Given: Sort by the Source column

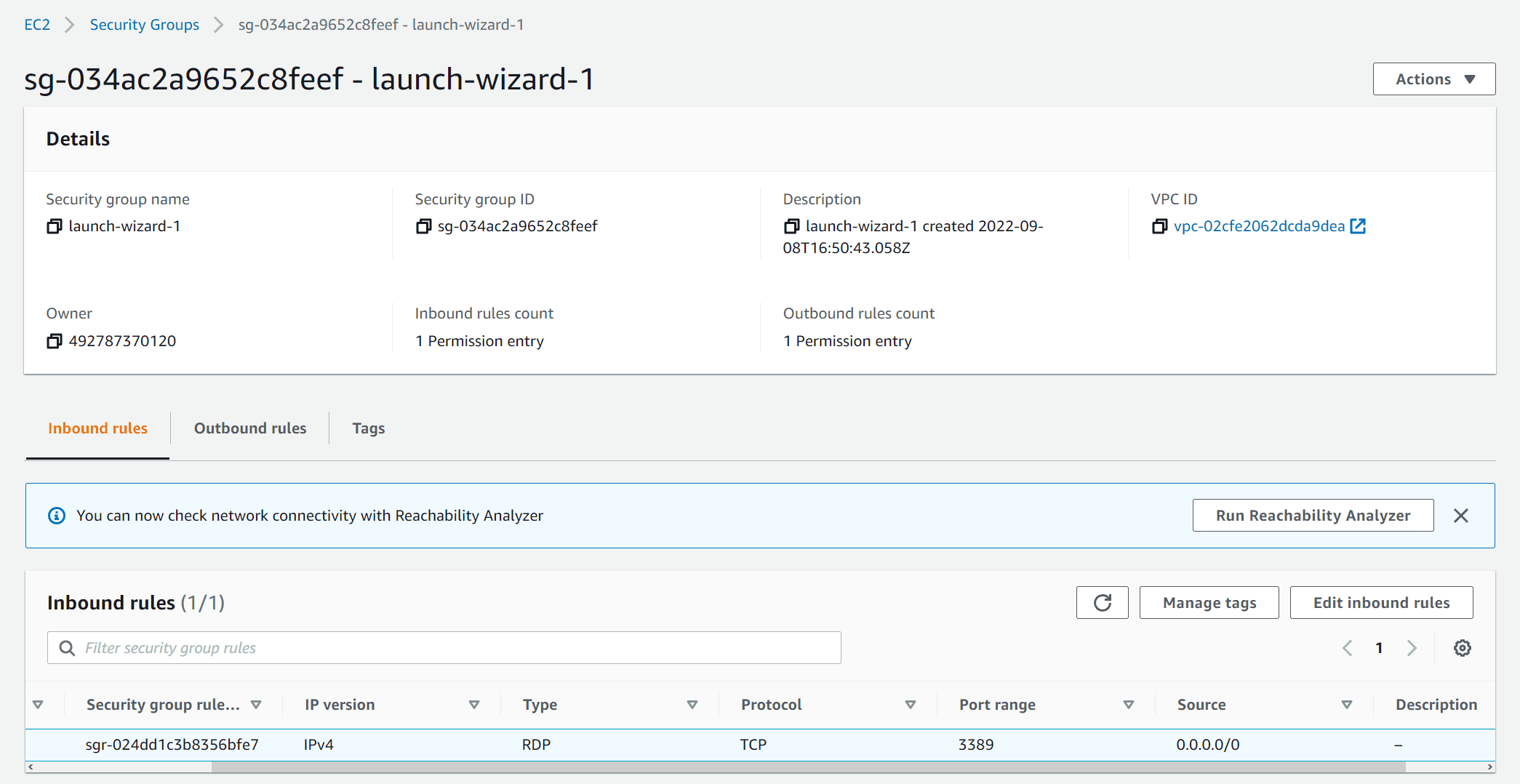Looking at the screenshot, I should pyautogui.click(x=1346, y=705).
